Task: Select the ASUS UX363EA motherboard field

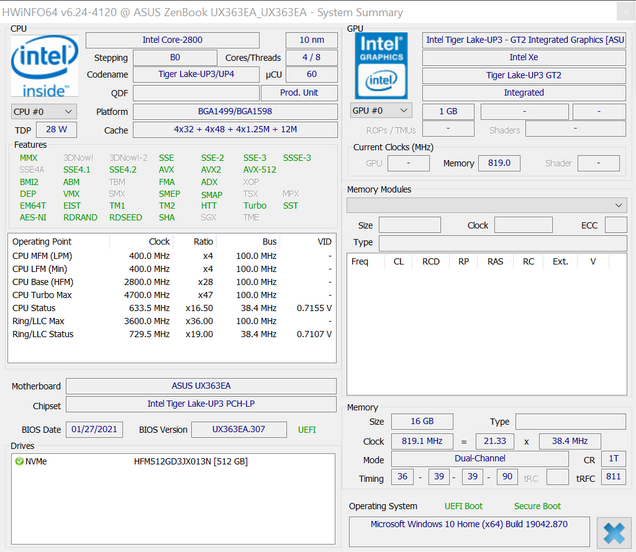Action: [201, 386]
